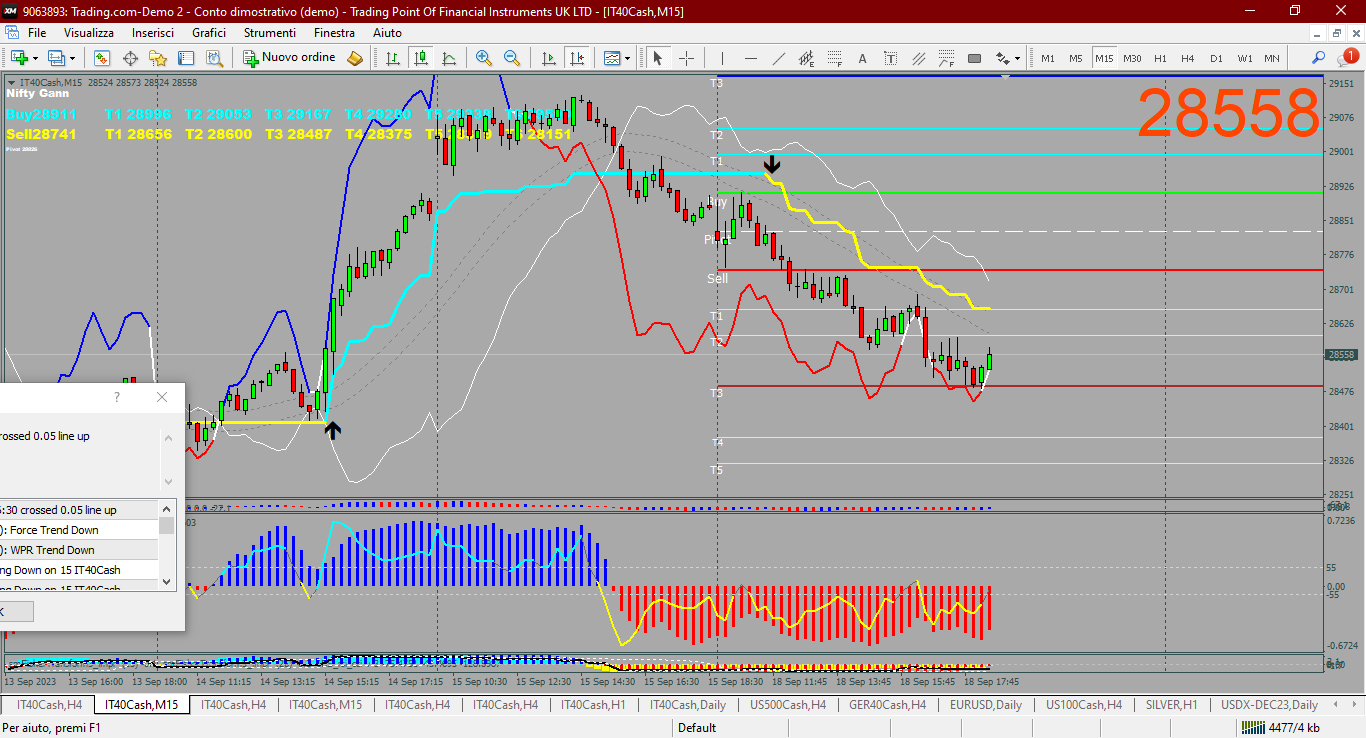The width and height of the screenshot is (1366, 738).
Task: Open the search magnifier icon
Action: [1319, 58]
